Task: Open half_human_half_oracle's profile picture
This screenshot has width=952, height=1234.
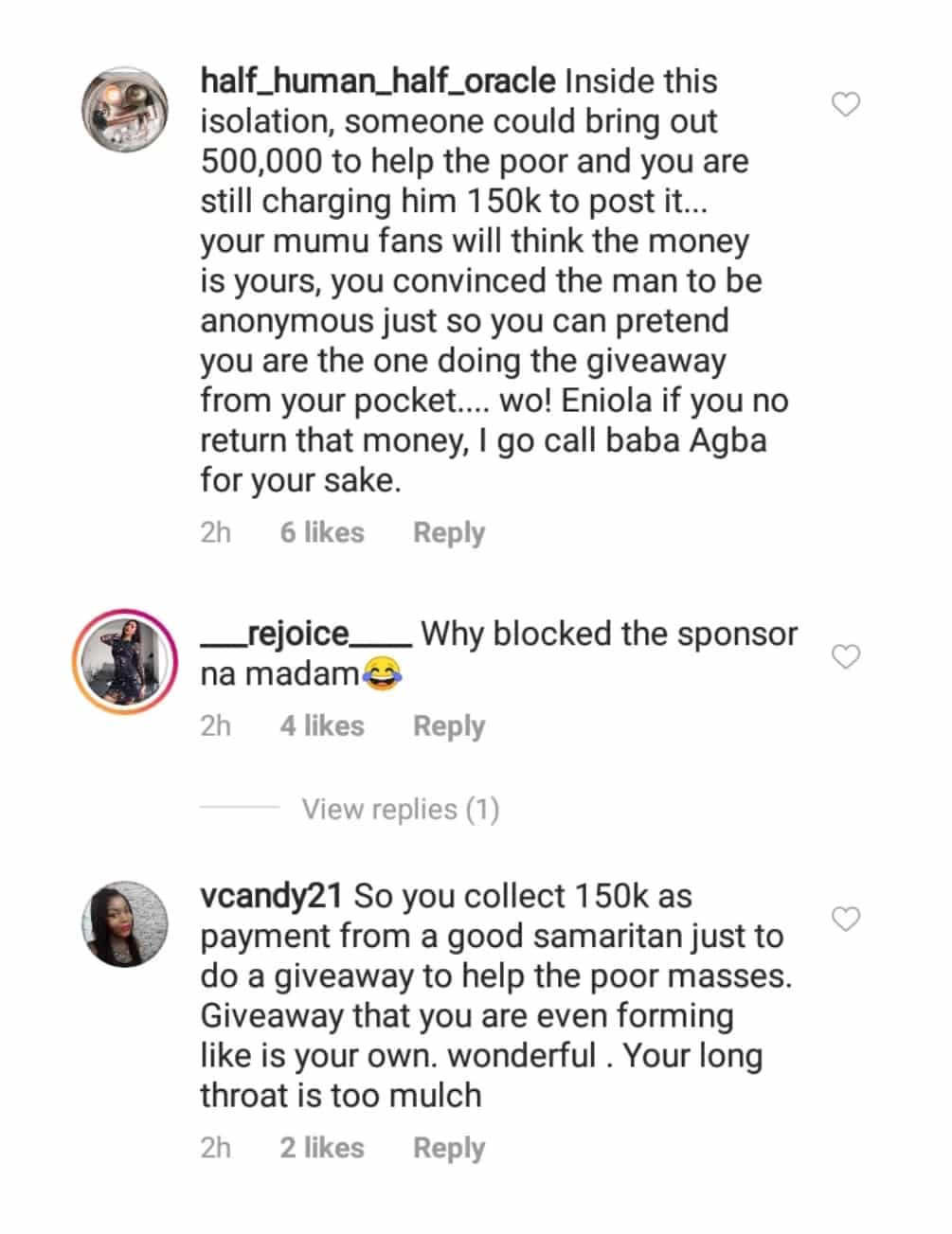Action: click(125, 110)
